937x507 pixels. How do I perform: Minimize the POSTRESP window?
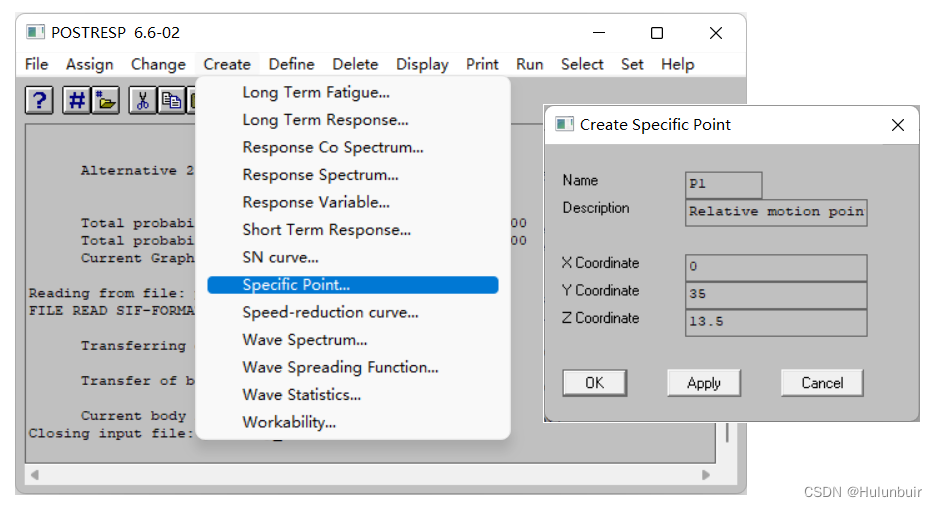[599, 33]
